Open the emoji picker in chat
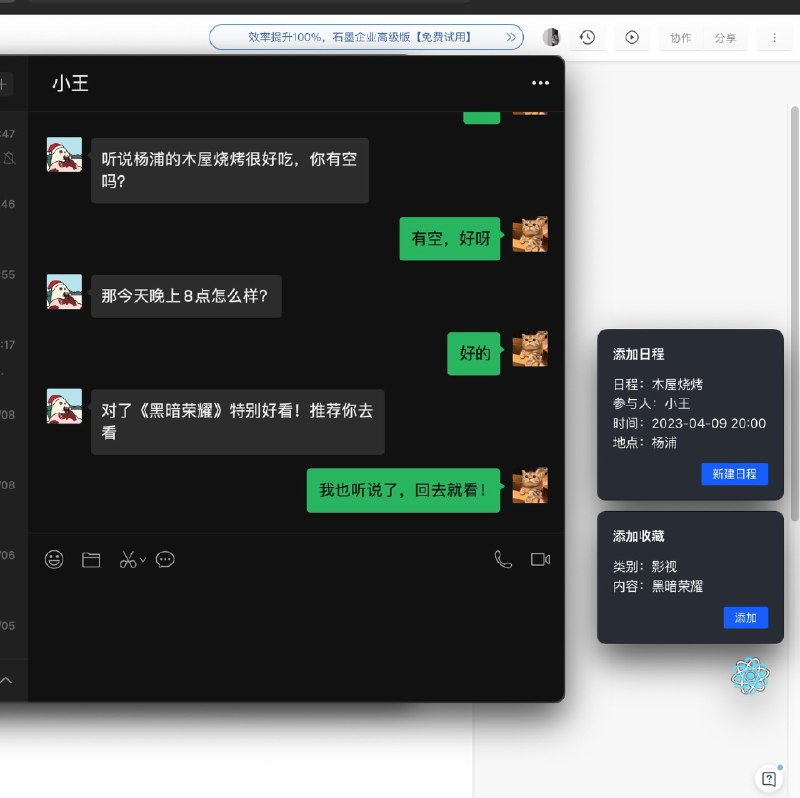The image size is (800, 798). pos(55,560)
